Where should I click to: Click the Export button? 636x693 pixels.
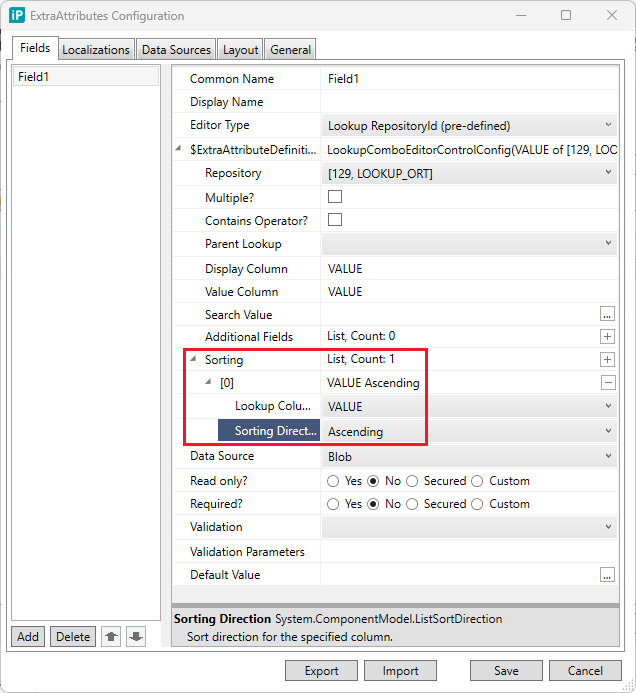tap(321, 671)
